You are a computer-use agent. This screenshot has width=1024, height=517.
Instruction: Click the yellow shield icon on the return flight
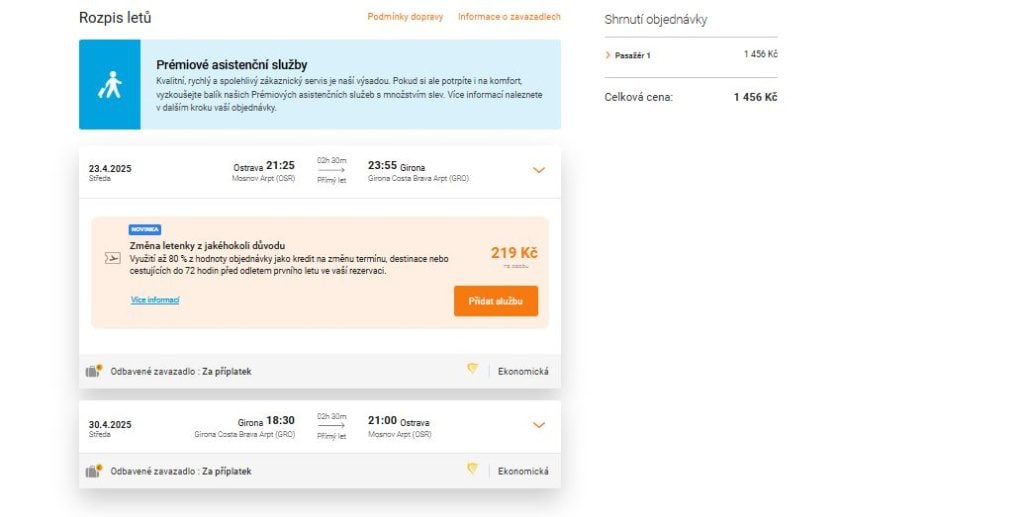pos(472,469)
